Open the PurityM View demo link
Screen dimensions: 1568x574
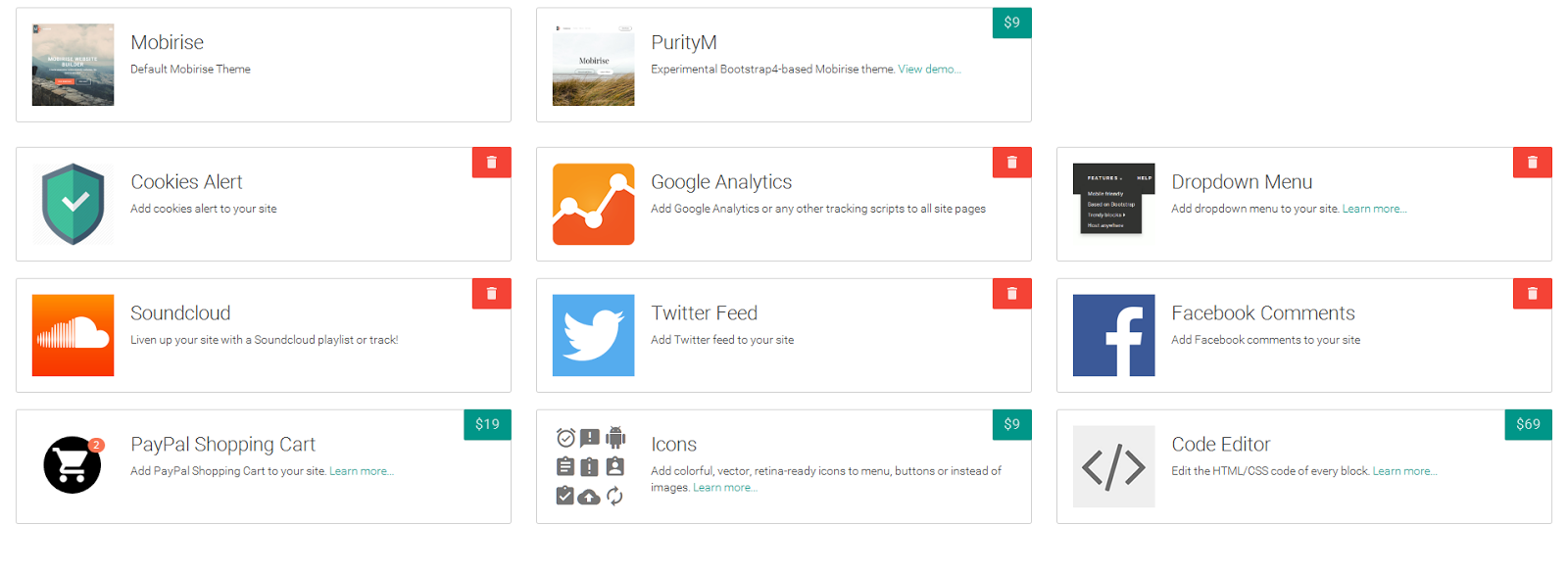click(930, 70)
